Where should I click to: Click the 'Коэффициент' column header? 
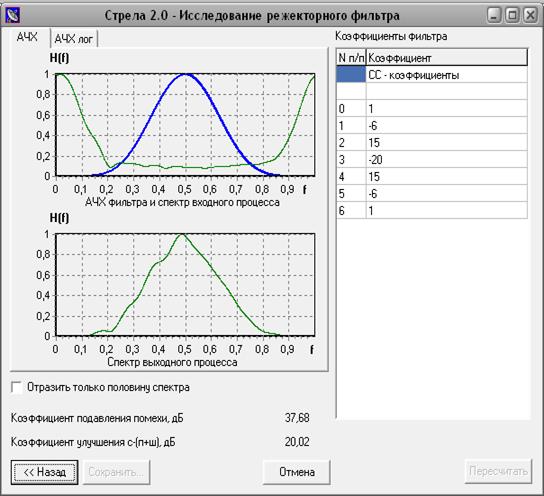point(447,58)
